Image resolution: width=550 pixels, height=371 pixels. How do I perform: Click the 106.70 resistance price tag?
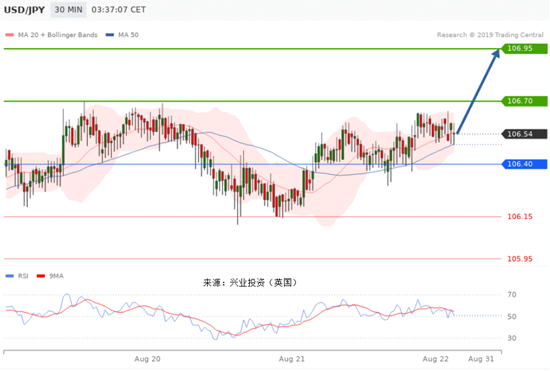coord(524,101)
